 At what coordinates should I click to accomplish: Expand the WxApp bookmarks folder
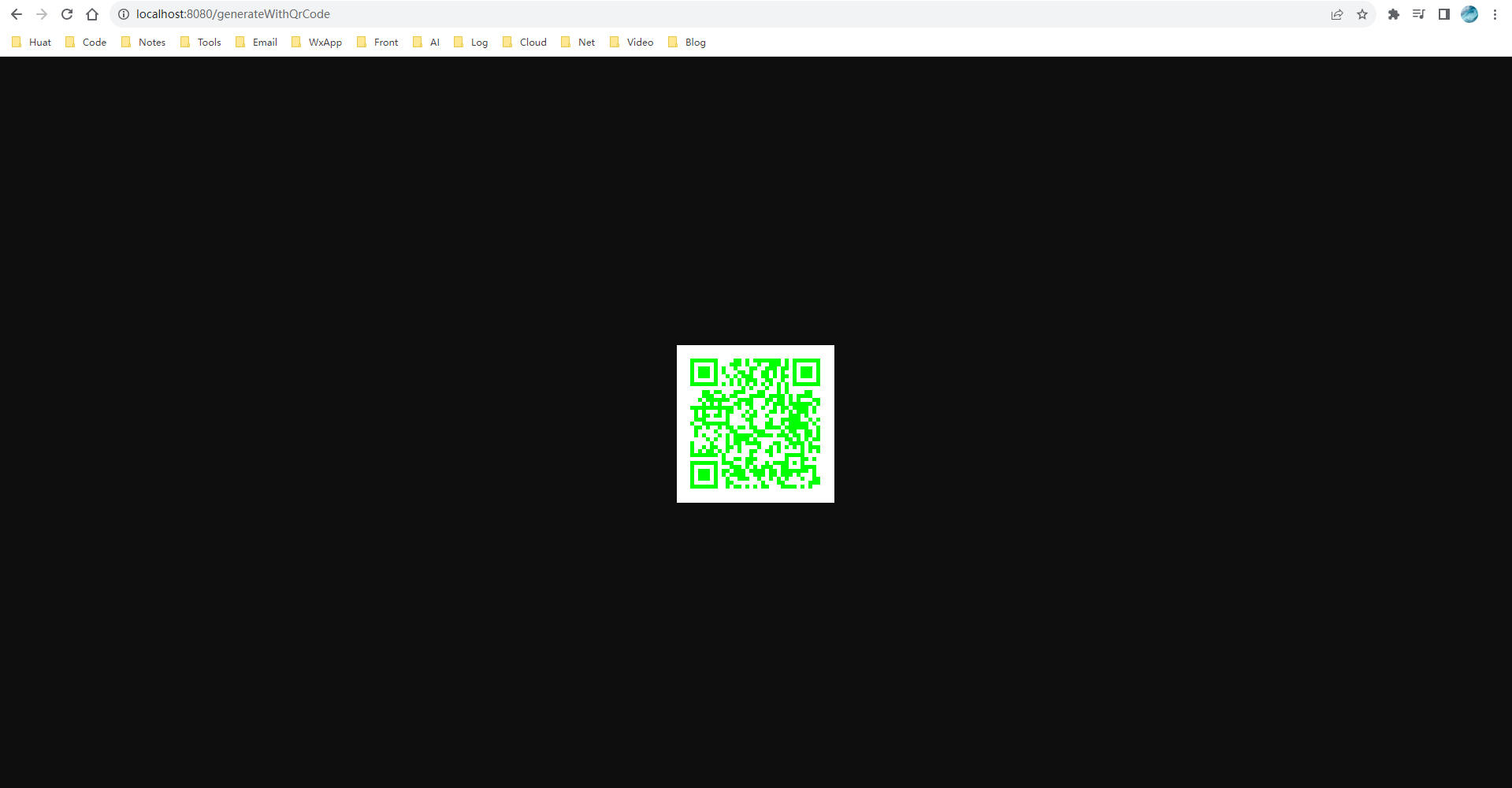[323, 42]
